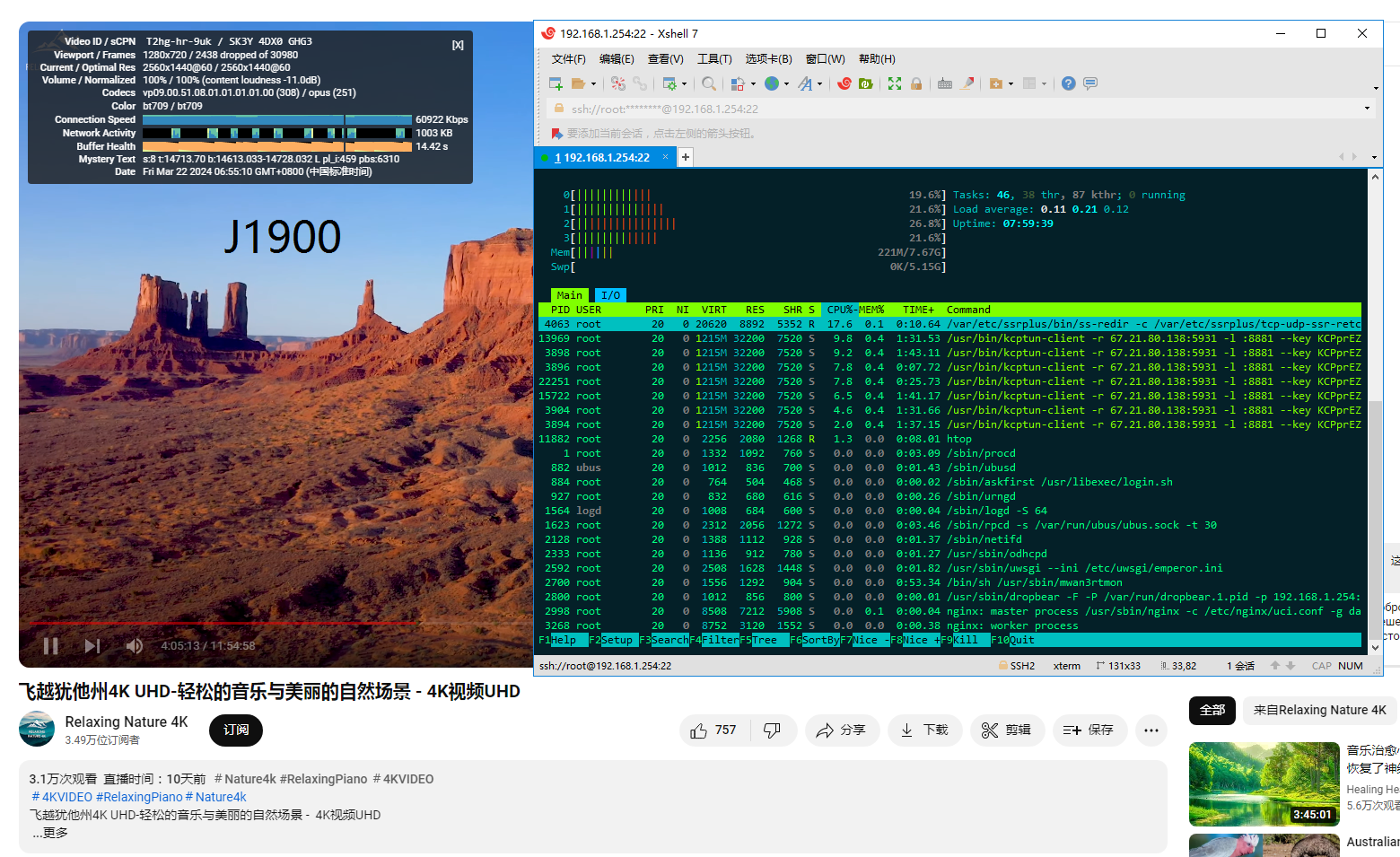Click the Open session folder icon
1400x857 pixels.
tap(578, 83)
